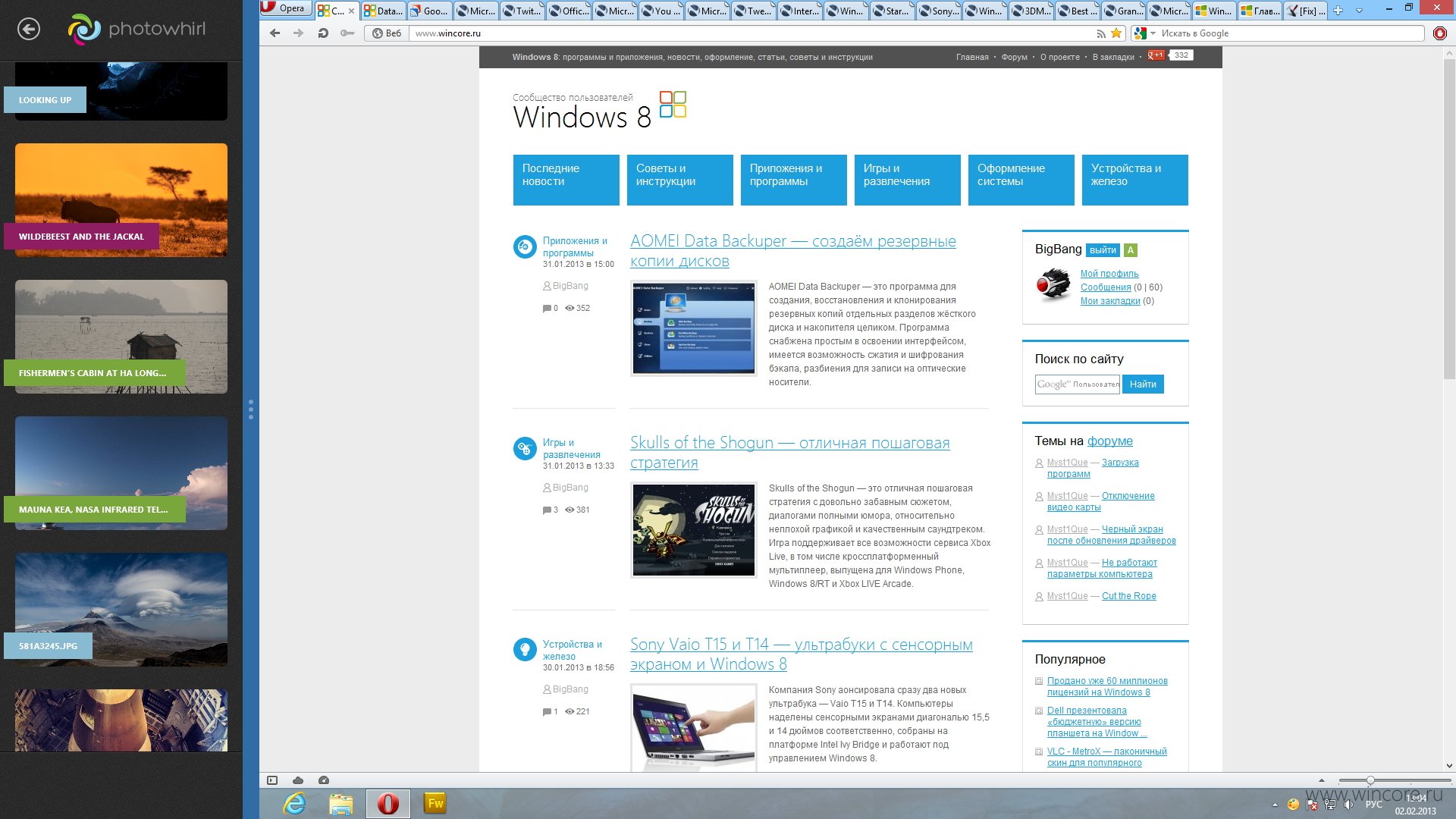This screenshot has height=819, width=1456.
Task: Open the Последние новости tile
Action: (x=566, y=180)
